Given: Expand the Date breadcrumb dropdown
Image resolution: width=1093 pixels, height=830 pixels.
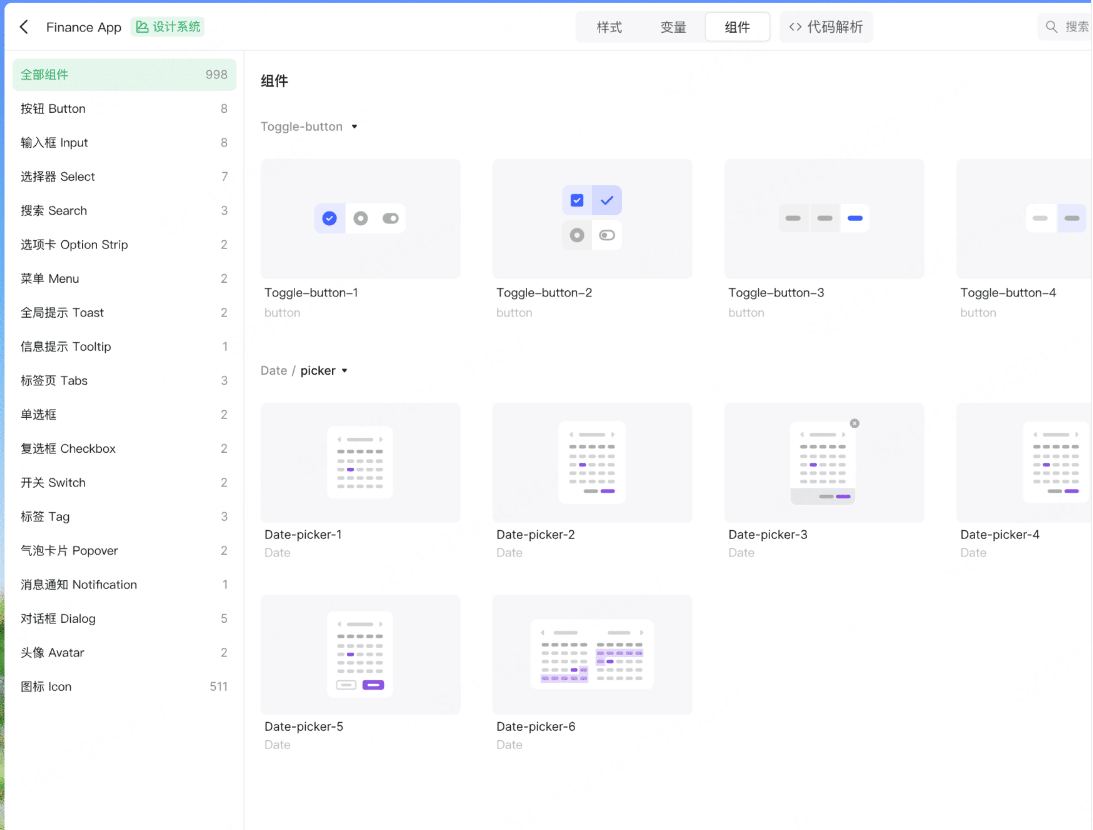Looking at the screenshot, I should [274, 370].
